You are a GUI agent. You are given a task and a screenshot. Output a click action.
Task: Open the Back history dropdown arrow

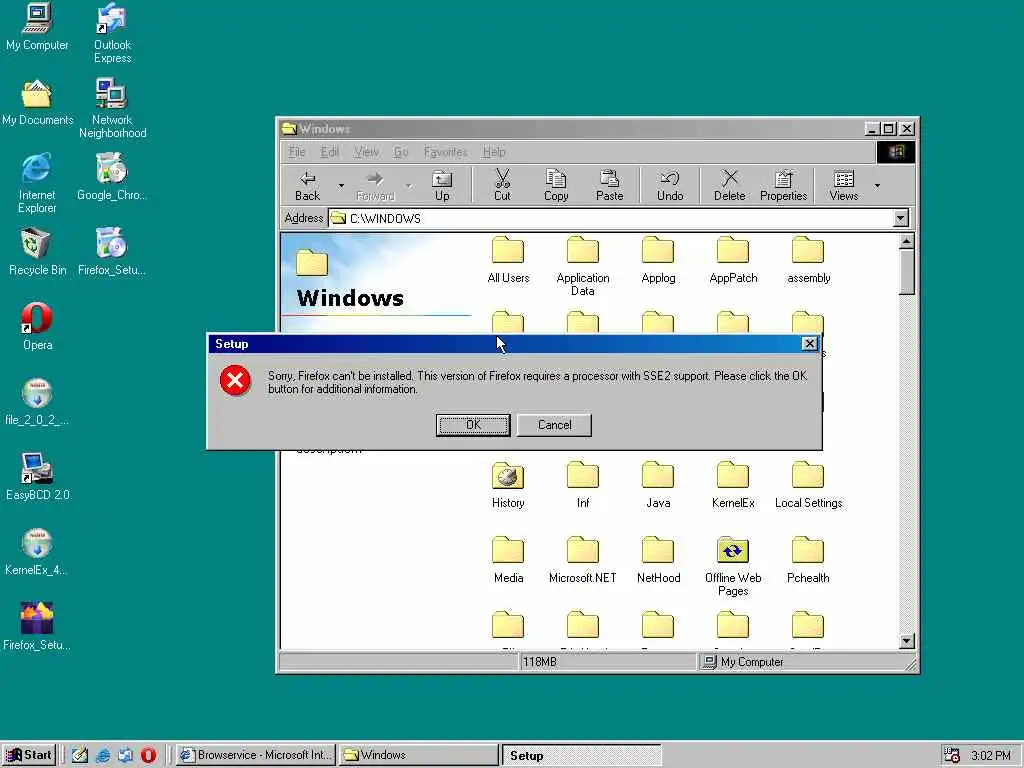tap(341, 185)
